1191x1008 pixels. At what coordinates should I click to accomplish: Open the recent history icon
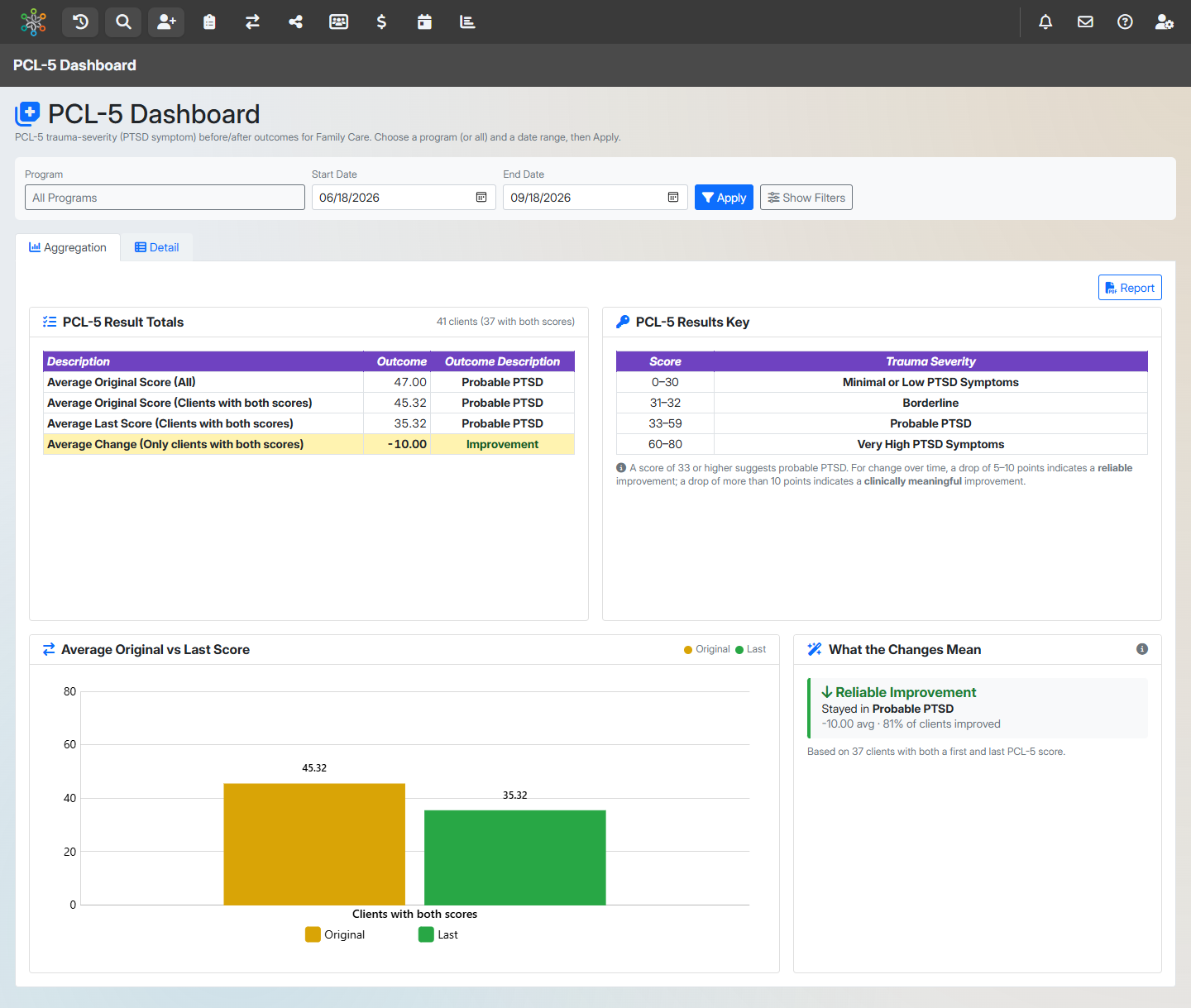(x=80, y=21)
